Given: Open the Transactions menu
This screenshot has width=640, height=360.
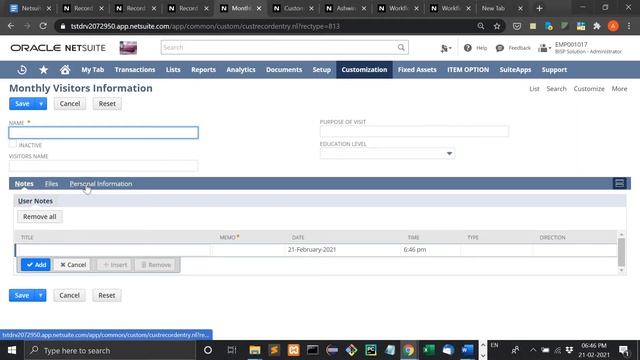Looking at the screenshot, I should click(x=135, y=70).
